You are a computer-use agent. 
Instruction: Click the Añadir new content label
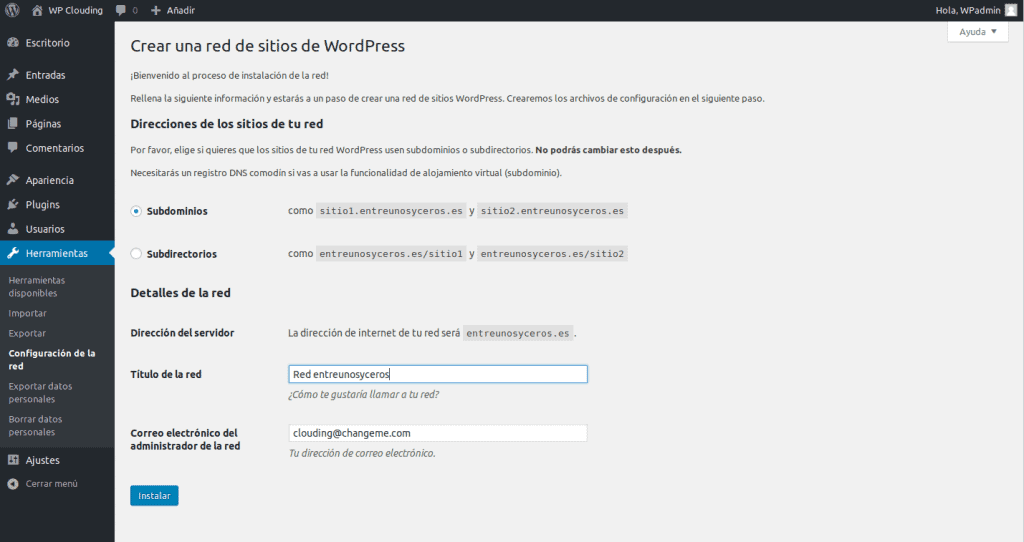click(x=181, y=10)
